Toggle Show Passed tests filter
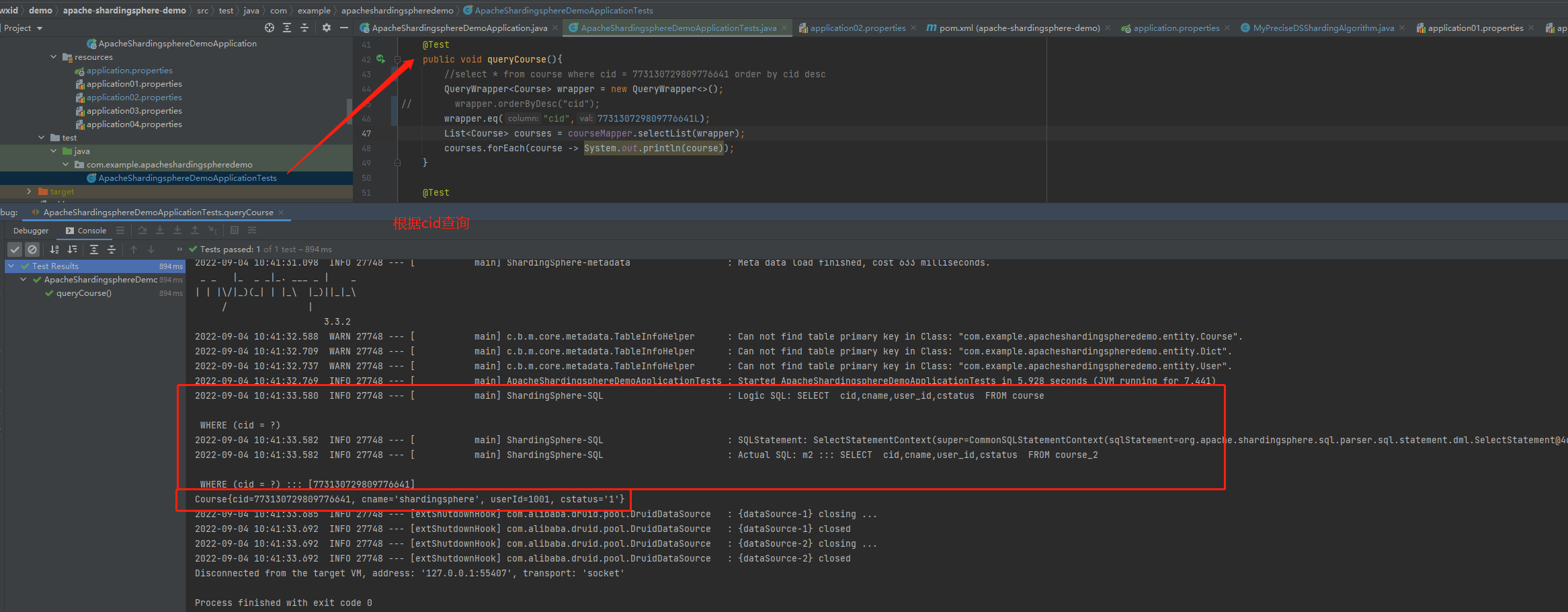This screenshot has width=1568, height=612. [x=15, y=250]
